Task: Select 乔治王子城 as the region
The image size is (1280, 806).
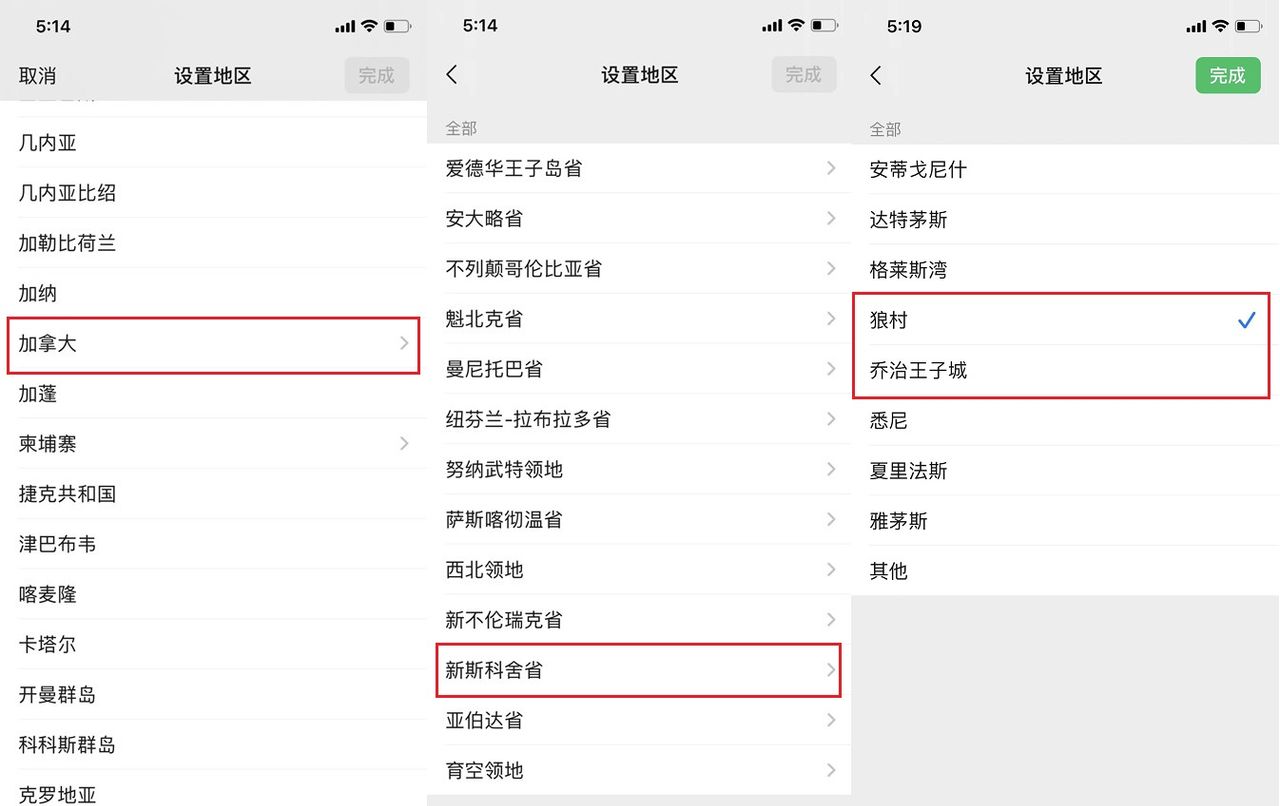Action: point(918,370)
